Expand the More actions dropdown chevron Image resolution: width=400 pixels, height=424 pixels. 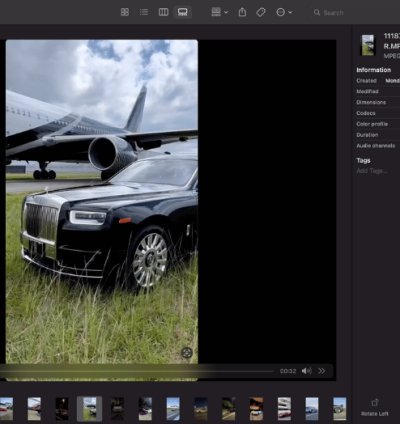point(290,12)
